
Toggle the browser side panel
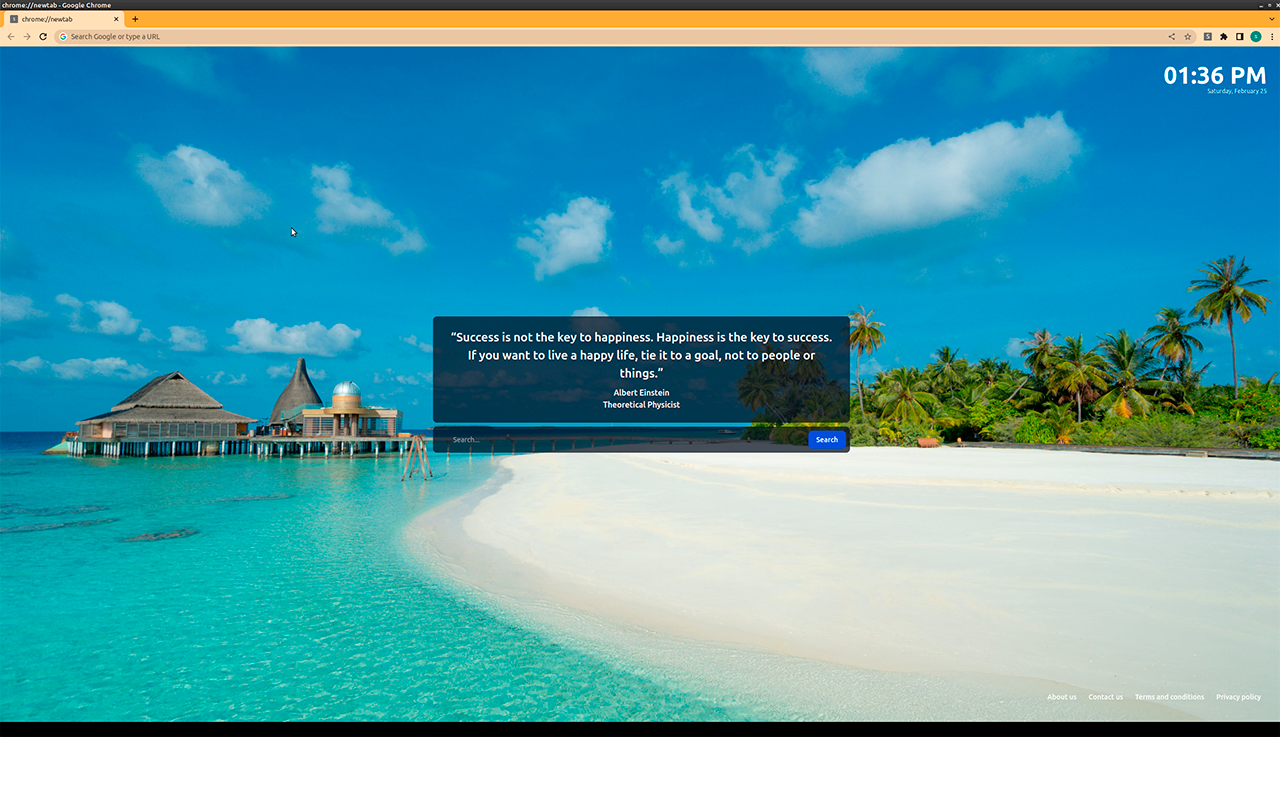1240,37
